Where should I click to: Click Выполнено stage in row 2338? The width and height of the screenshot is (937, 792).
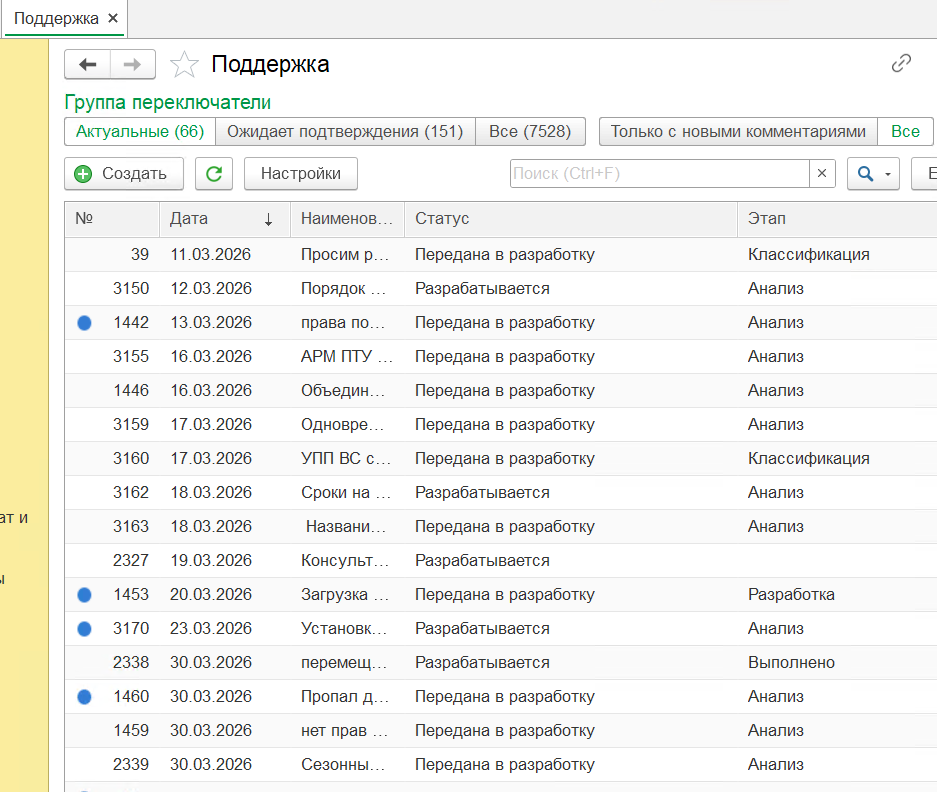coord(791,663)
